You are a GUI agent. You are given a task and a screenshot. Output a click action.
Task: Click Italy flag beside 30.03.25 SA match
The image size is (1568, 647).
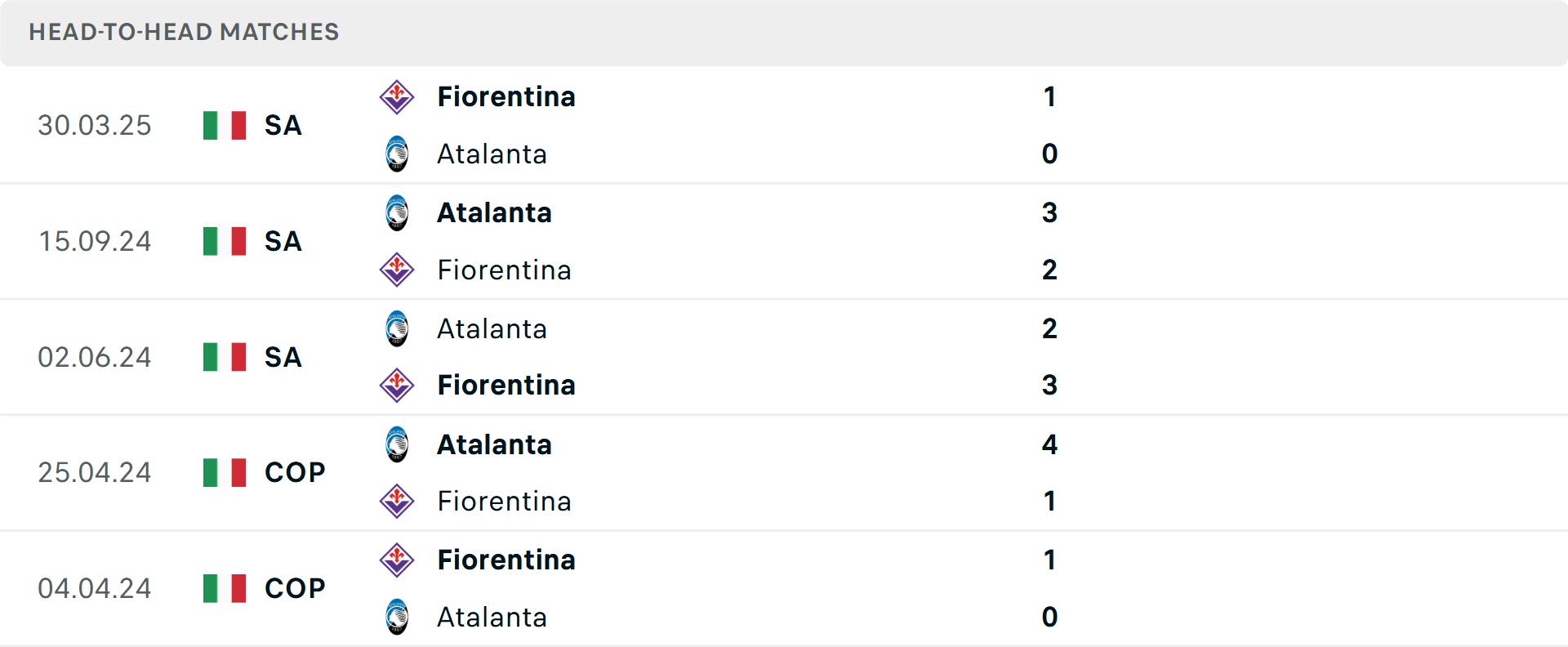tap(225, 126)
